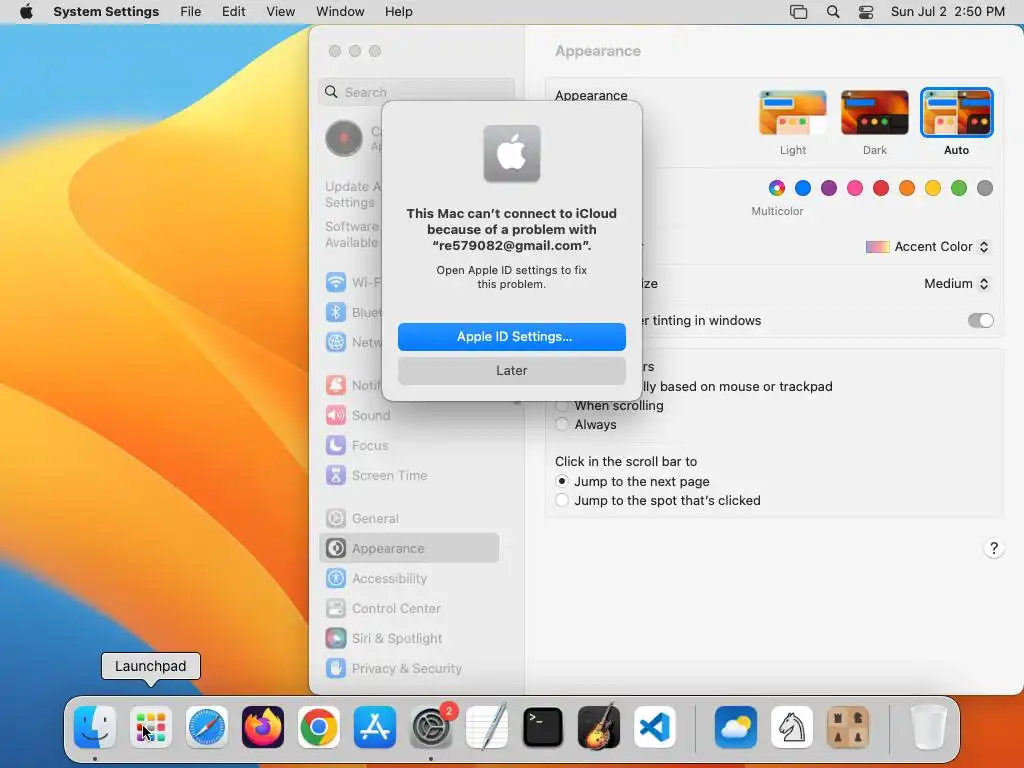Dismiss the dialog with Later
Screen dimensions: 1024x768
(511, 371)
